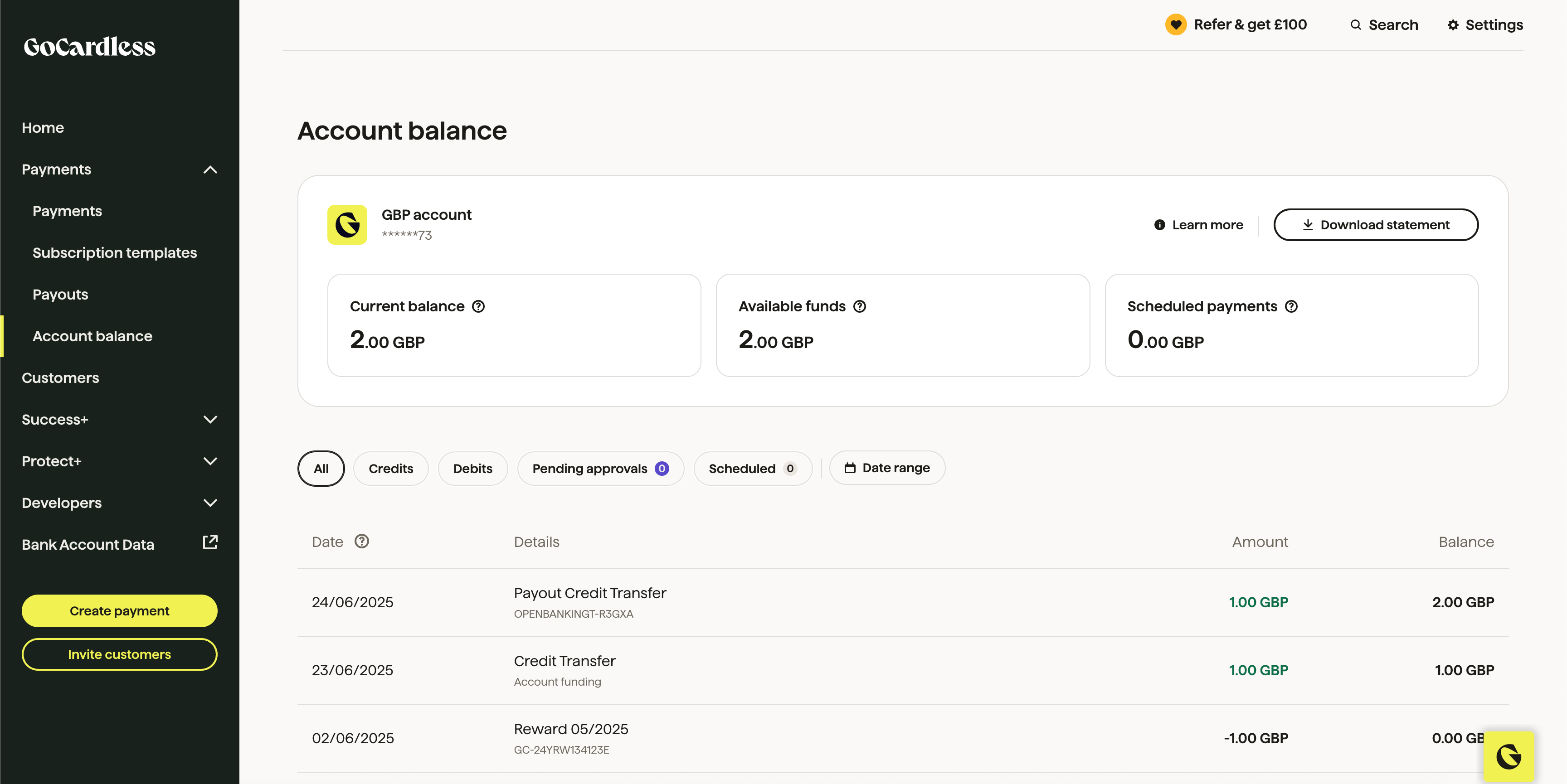Click the 2.00 GBP balance cell
Image resolution: width=1567 pixels, height=784 pixels.
pyautogui.click(x=1463, y=602)
